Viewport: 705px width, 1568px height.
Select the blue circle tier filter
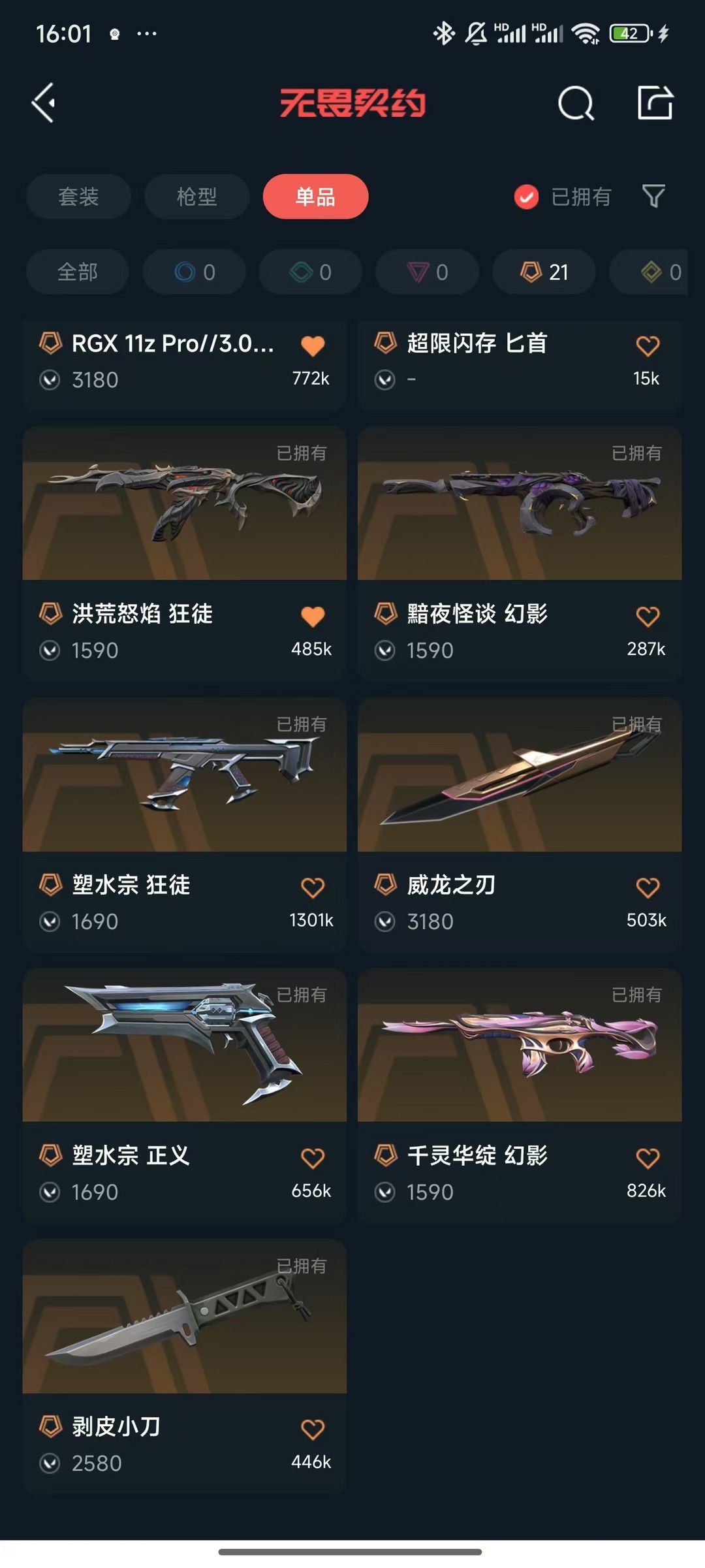coord(195,272)
